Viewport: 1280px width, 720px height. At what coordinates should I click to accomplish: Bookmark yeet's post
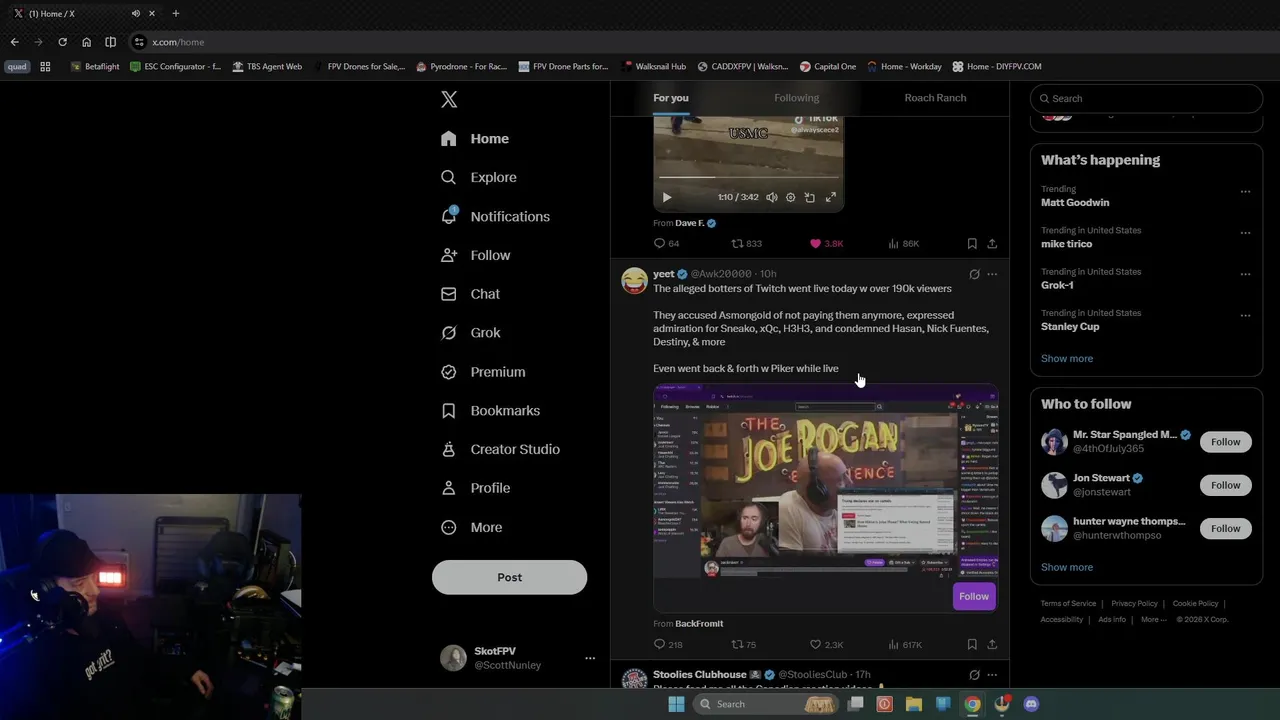(972, 645)
